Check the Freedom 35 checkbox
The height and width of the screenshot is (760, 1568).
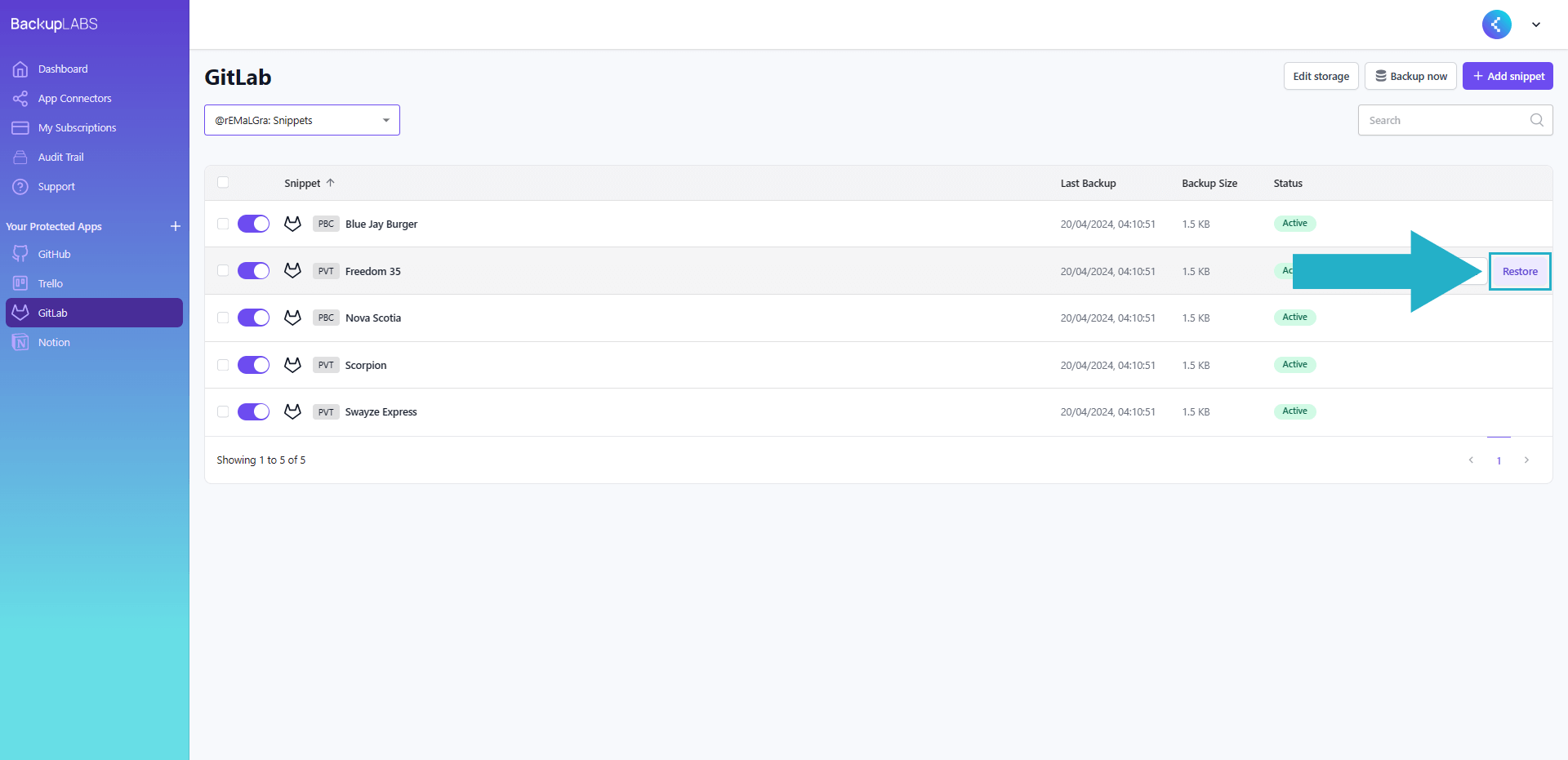click(223, 270)
